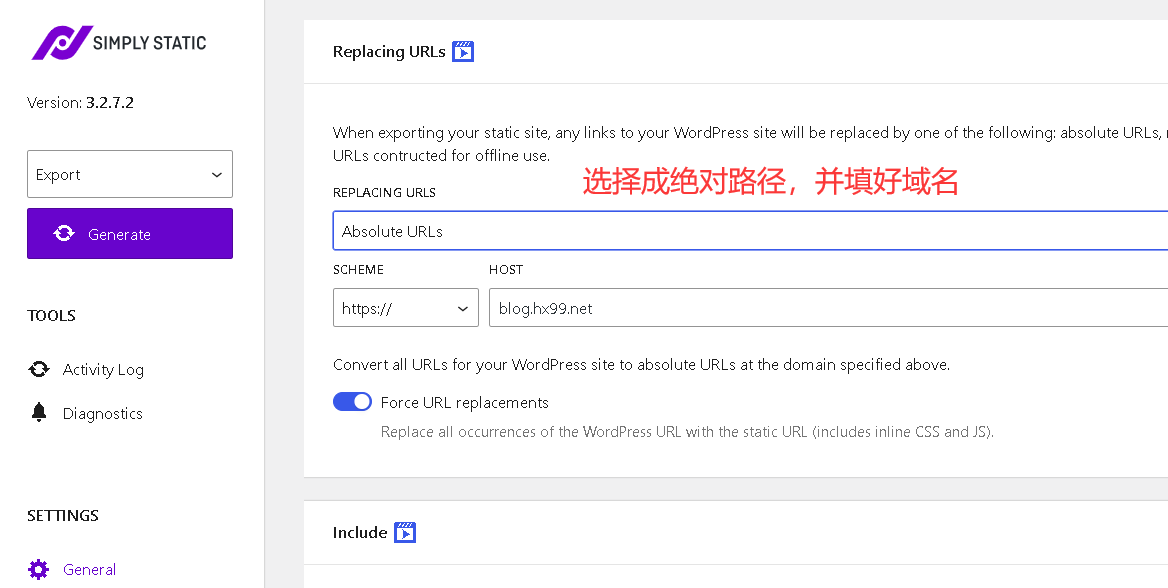Toggle Force URL replacements switch
Screen dimensions: 1168x588
pyautogui.click(x=352, y=402)
